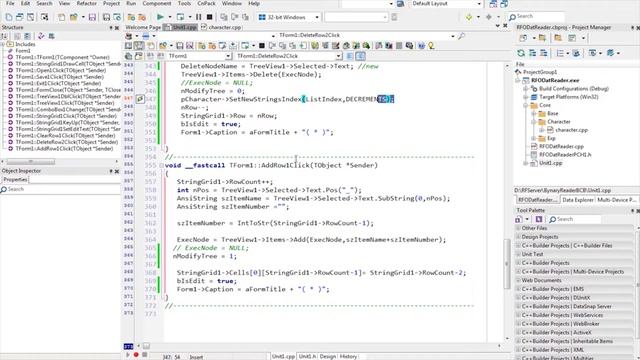640x360 pixels.
Task: Click horizontal scrollbar in Structure panel
Action: 31,162
